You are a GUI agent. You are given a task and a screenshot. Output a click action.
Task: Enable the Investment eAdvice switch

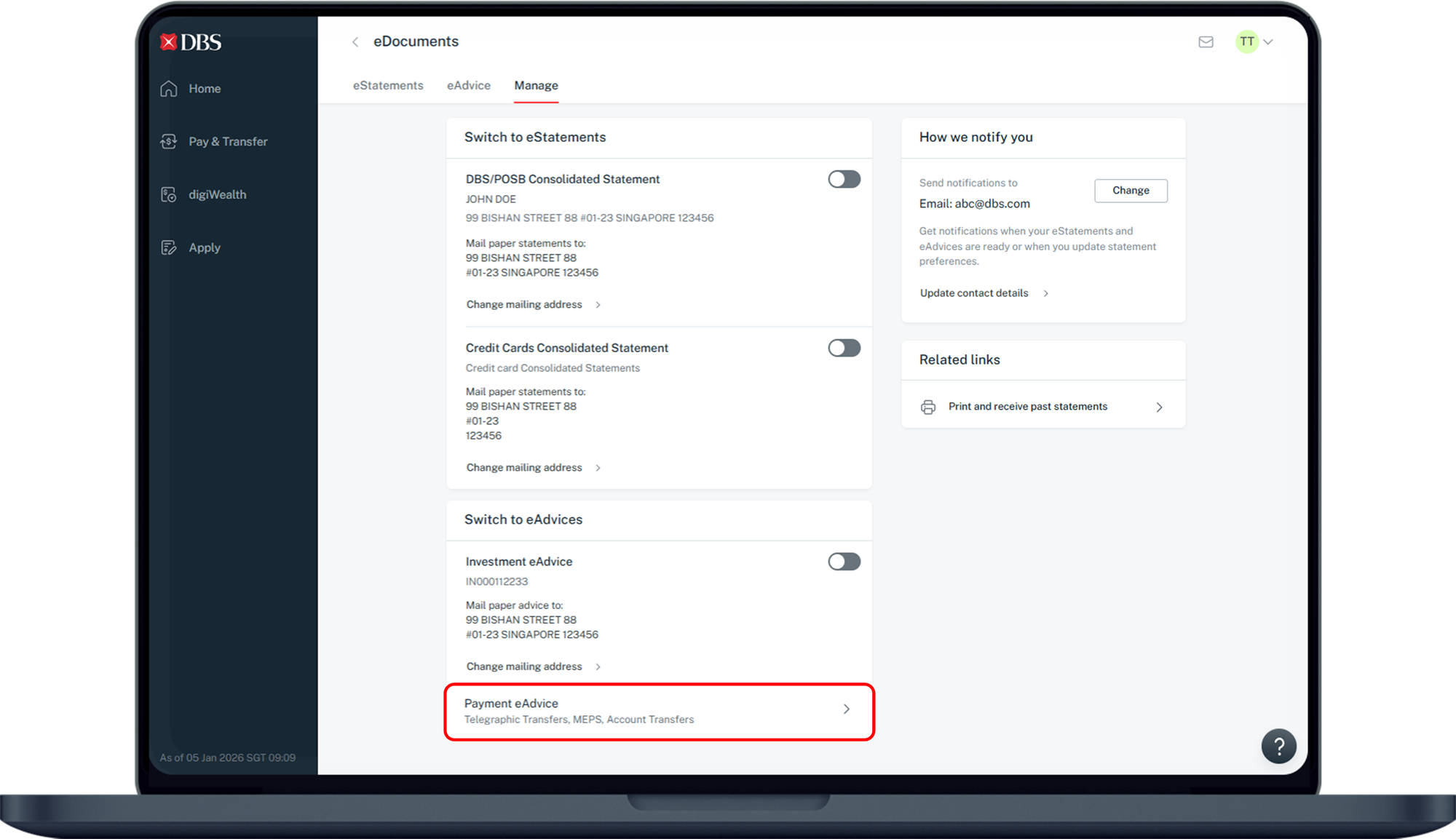pyautogui.click(x=844, y=562)
